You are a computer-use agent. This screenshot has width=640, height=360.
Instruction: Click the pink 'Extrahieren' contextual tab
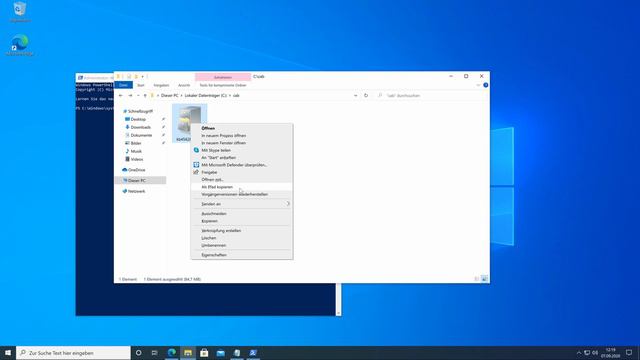pos(223,77)
